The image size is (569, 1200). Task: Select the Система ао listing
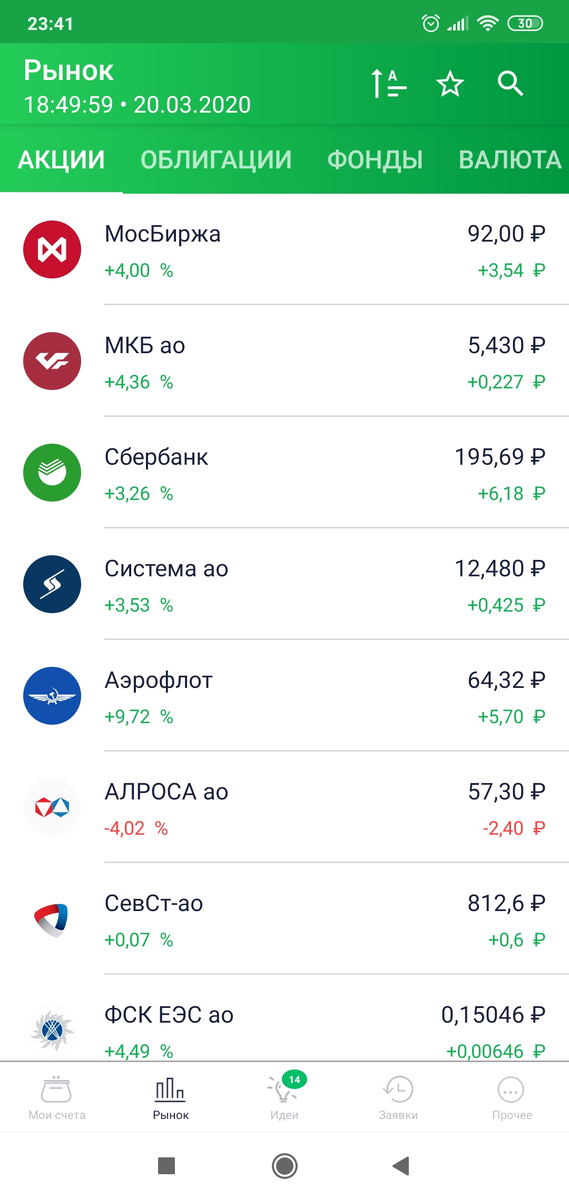(284, 585)
